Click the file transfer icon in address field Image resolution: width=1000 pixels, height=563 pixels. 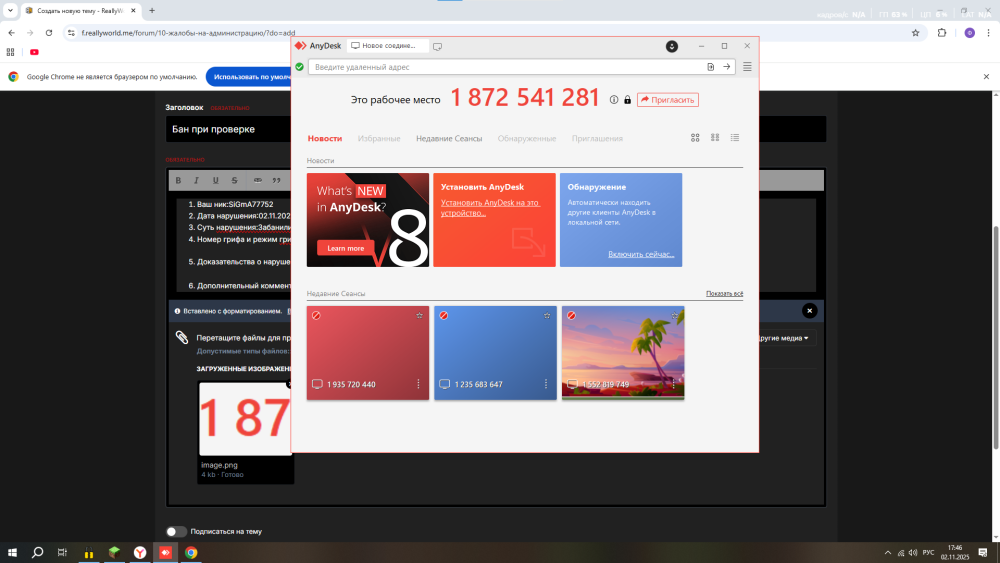pyautogui.click(x=710, y=67)
